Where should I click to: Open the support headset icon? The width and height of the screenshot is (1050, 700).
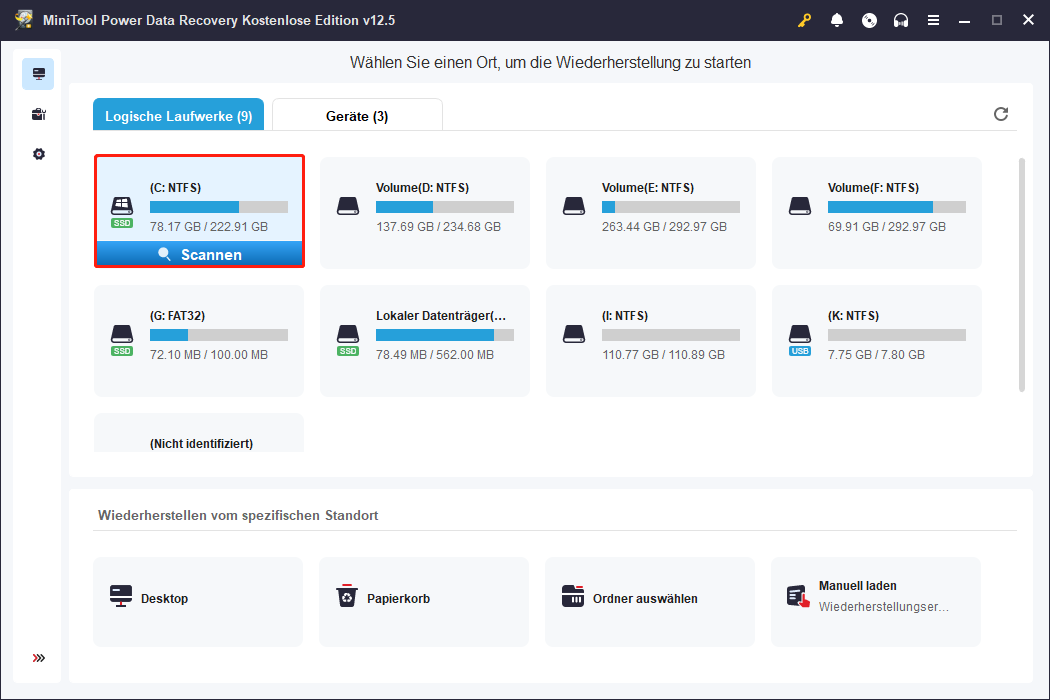(x=901, y=20)
